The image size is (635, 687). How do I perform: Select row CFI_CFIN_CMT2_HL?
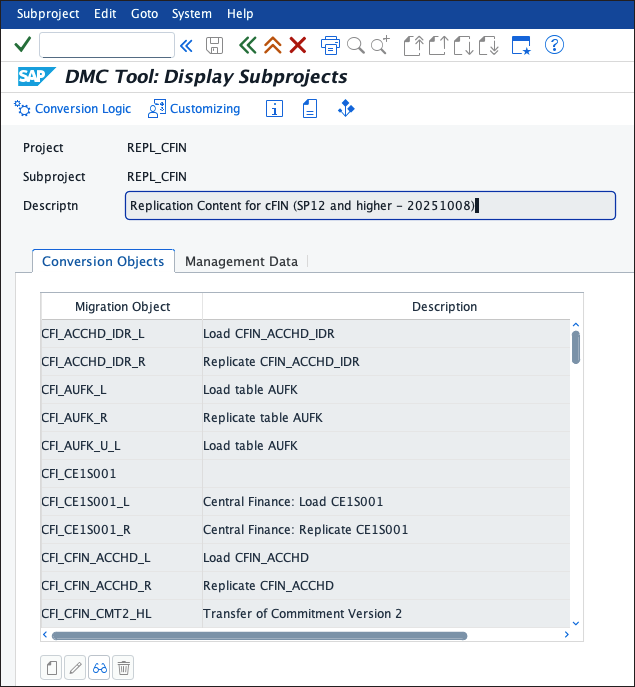pyautogui.click(x=305, y=614)
